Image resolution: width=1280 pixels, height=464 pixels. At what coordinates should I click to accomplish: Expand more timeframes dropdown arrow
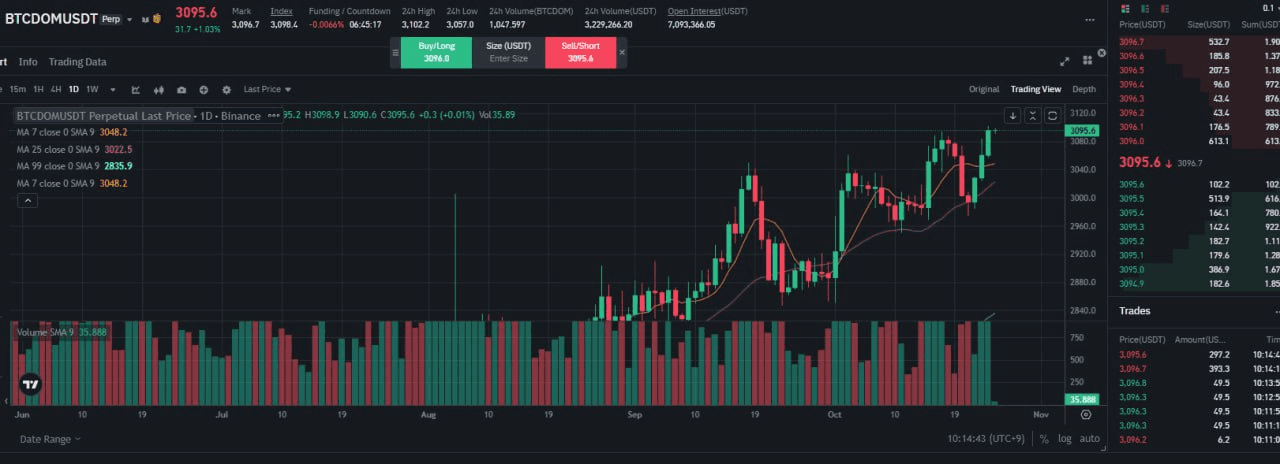tap(113, 90)
